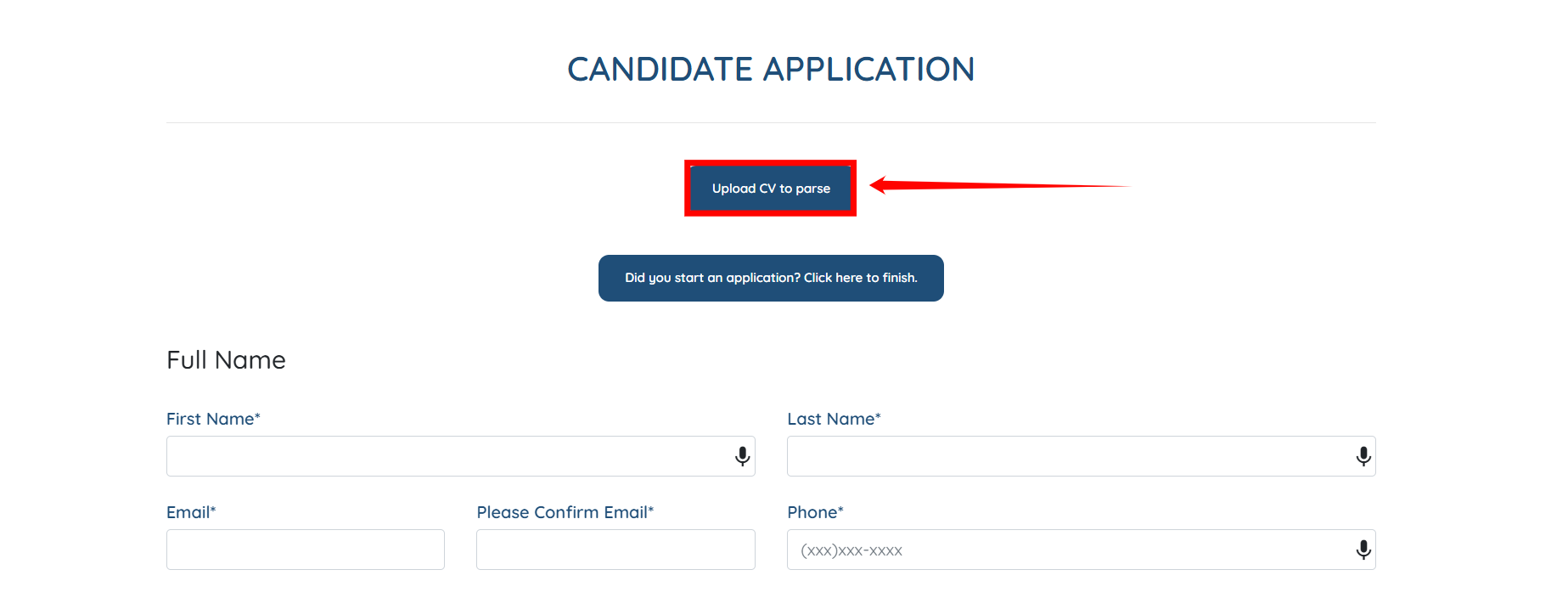Select the Email input box
This screenshot has width=1568, height=598.
(306, 550)
